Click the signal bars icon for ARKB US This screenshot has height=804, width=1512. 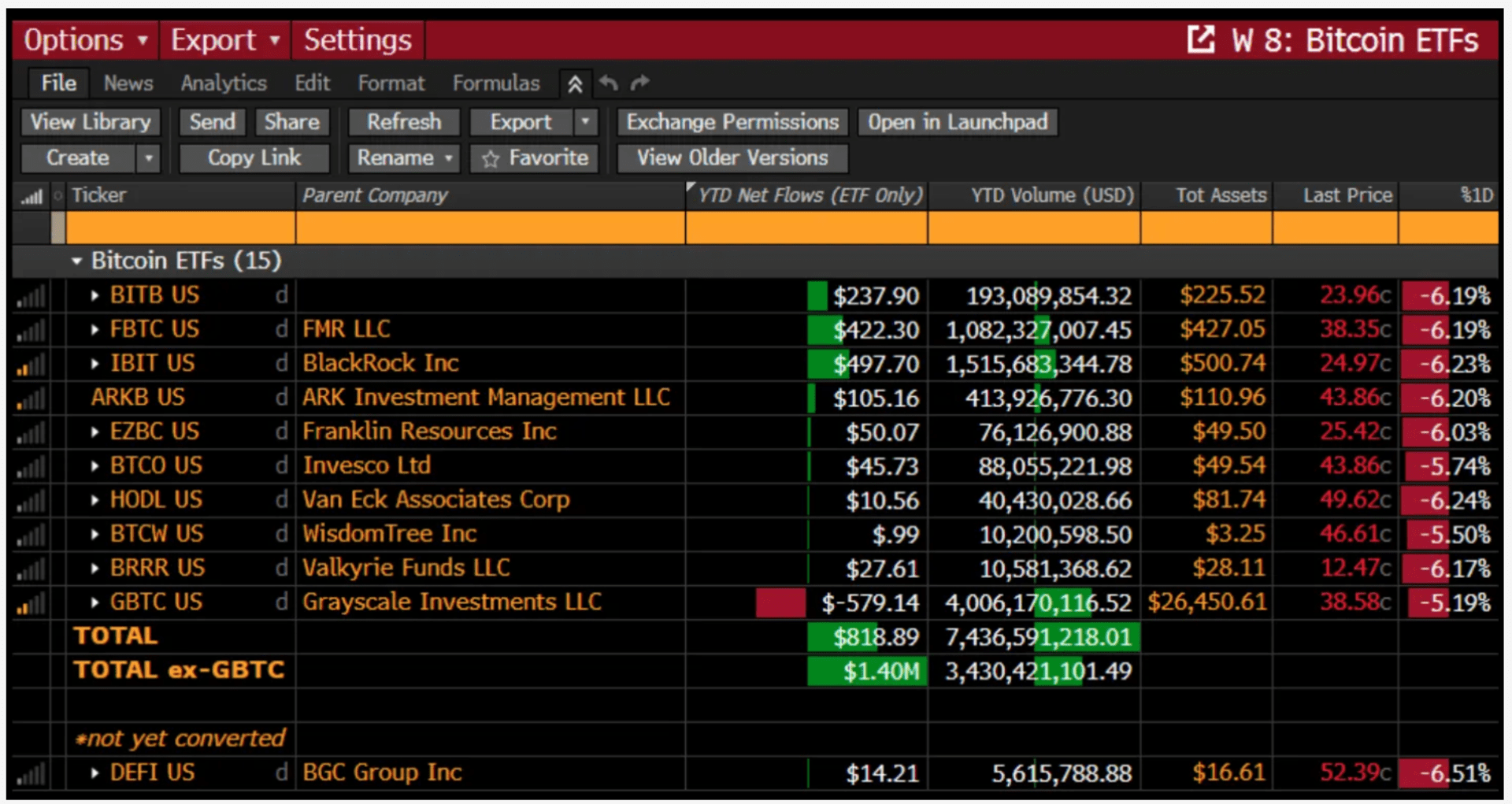(x=31, y=398)
